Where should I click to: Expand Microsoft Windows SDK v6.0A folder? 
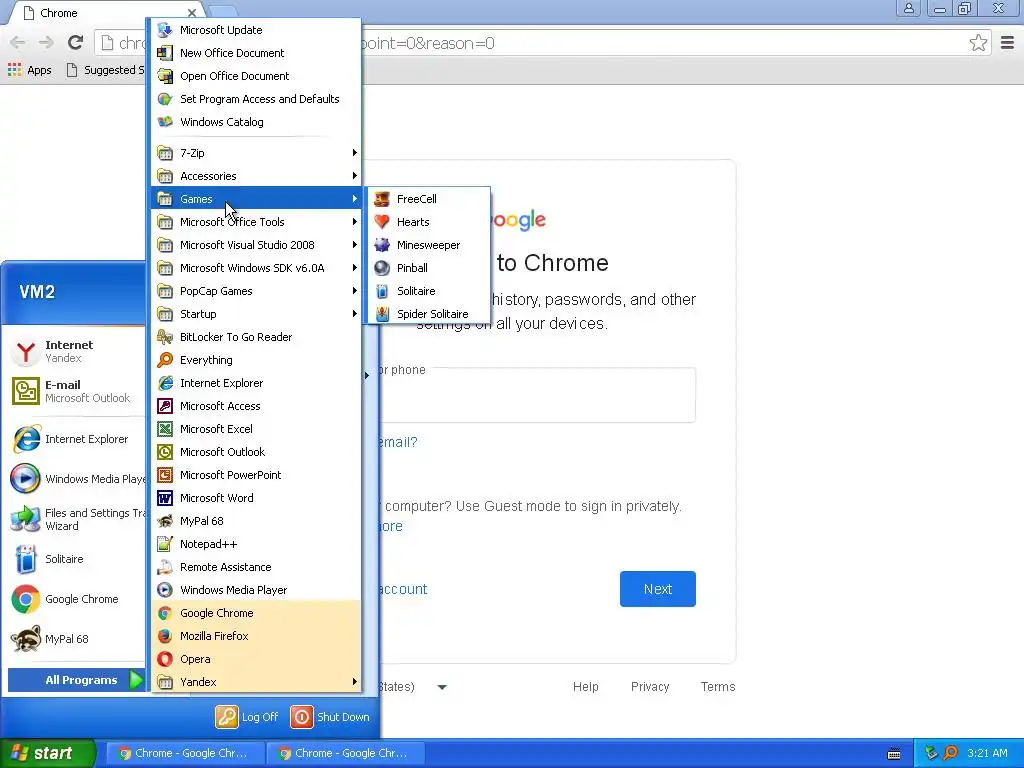256,268
